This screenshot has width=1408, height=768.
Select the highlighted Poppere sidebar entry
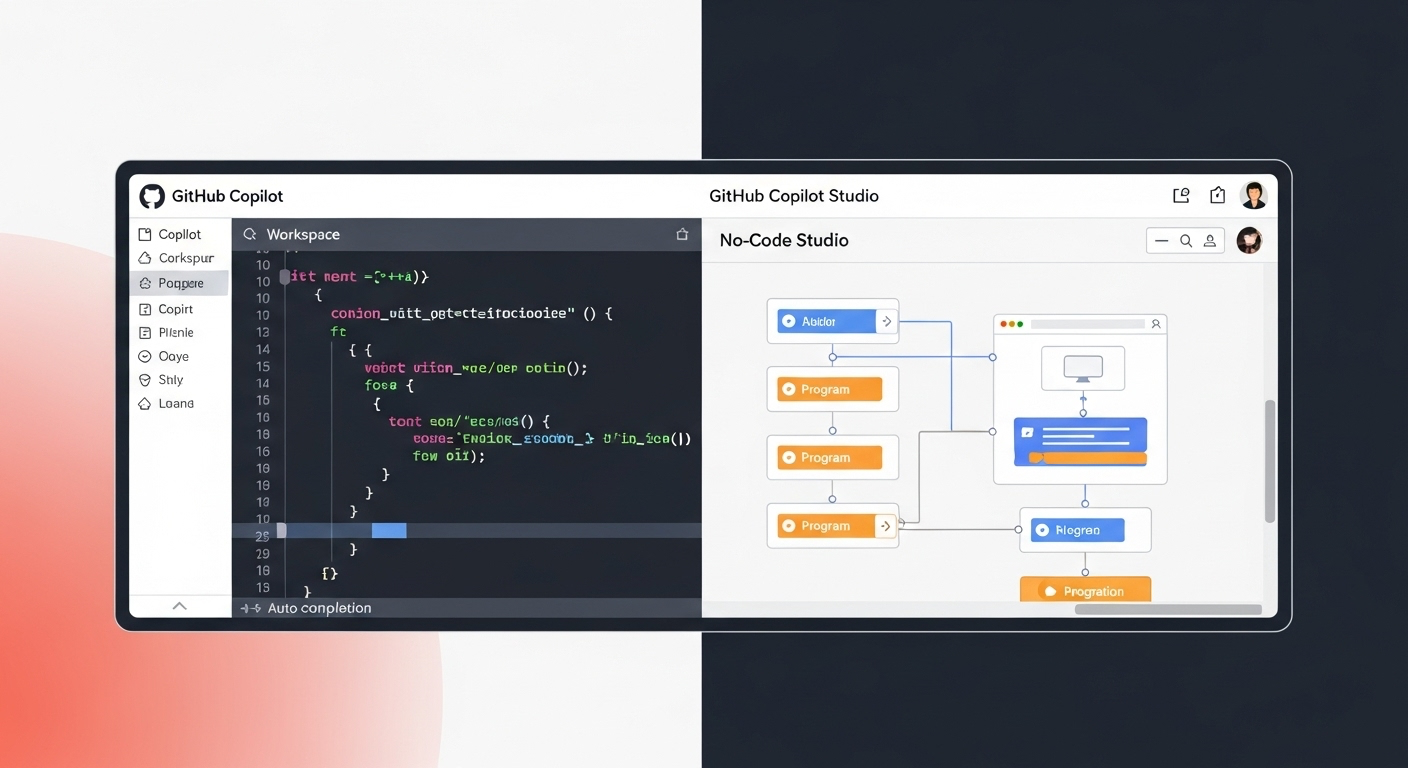pos(179,283)
